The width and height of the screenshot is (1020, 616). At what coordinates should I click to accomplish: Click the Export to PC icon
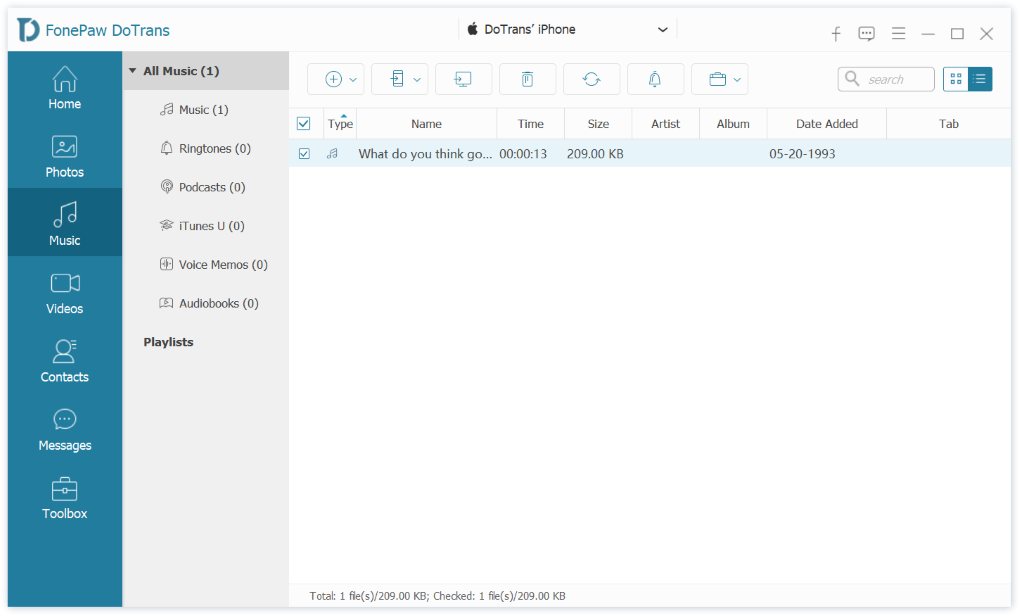click(463, 80)
